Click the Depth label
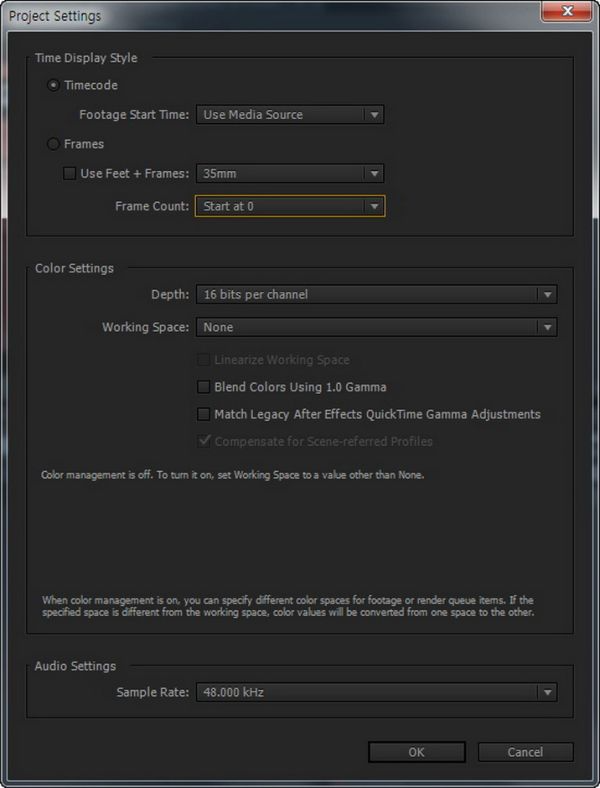 click(170, 294)
